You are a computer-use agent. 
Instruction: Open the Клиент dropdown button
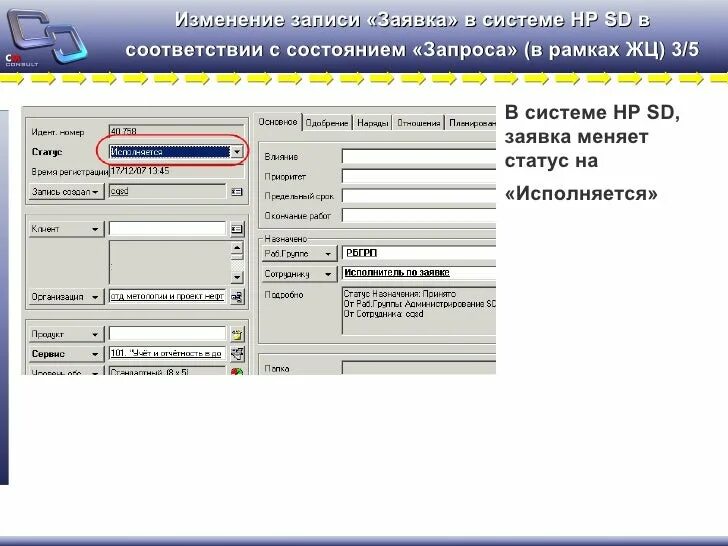click(66, 229)
